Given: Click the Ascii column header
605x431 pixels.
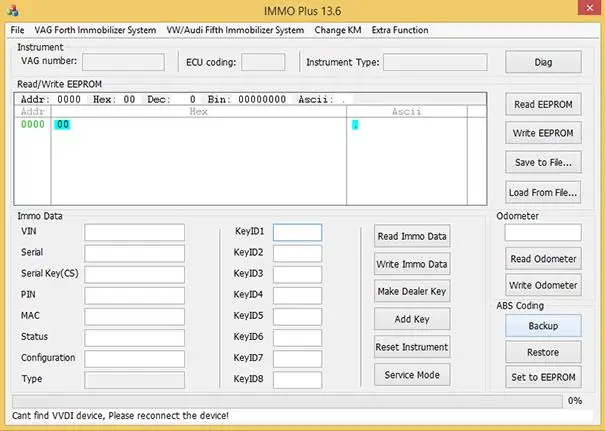Looking at the screenshot, I should [407, 112].
